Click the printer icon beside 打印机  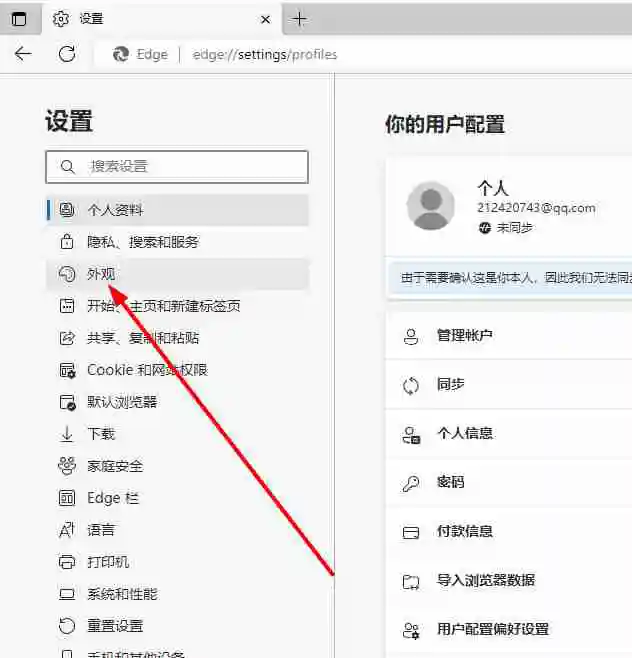click(x=67, y=562)
